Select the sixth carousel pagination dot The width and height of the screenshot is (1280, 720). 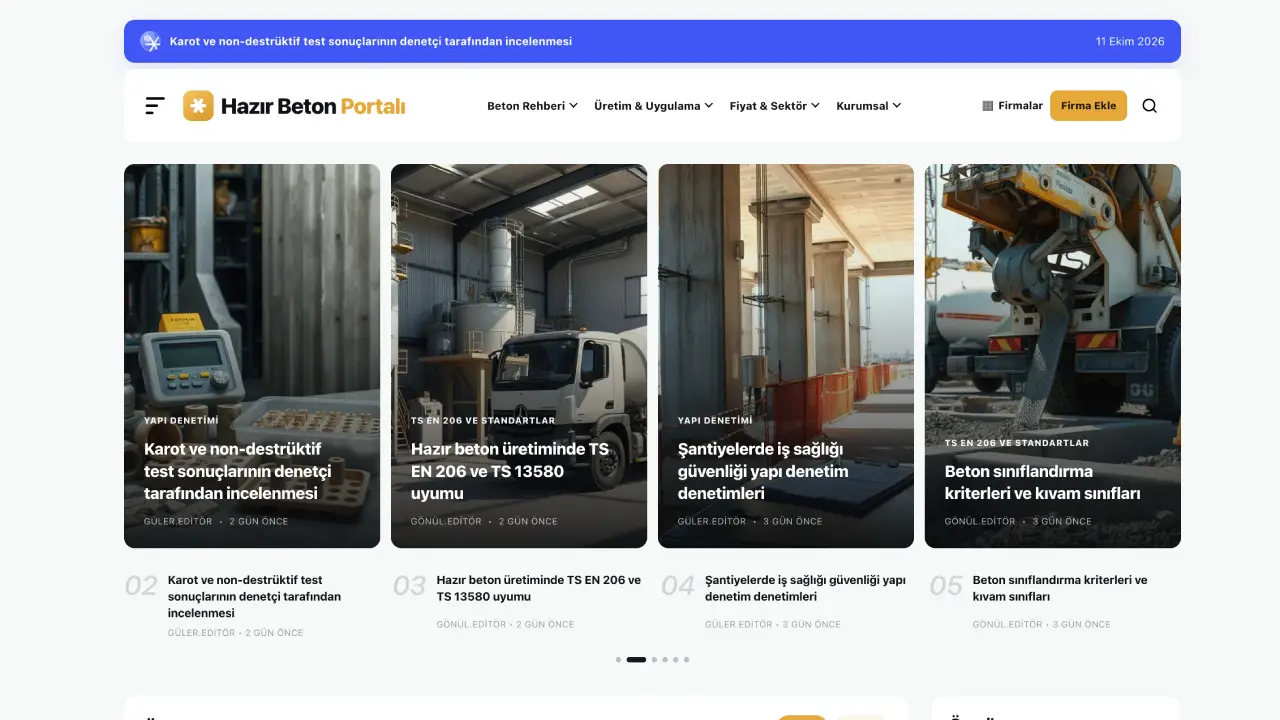click(686, 660)
